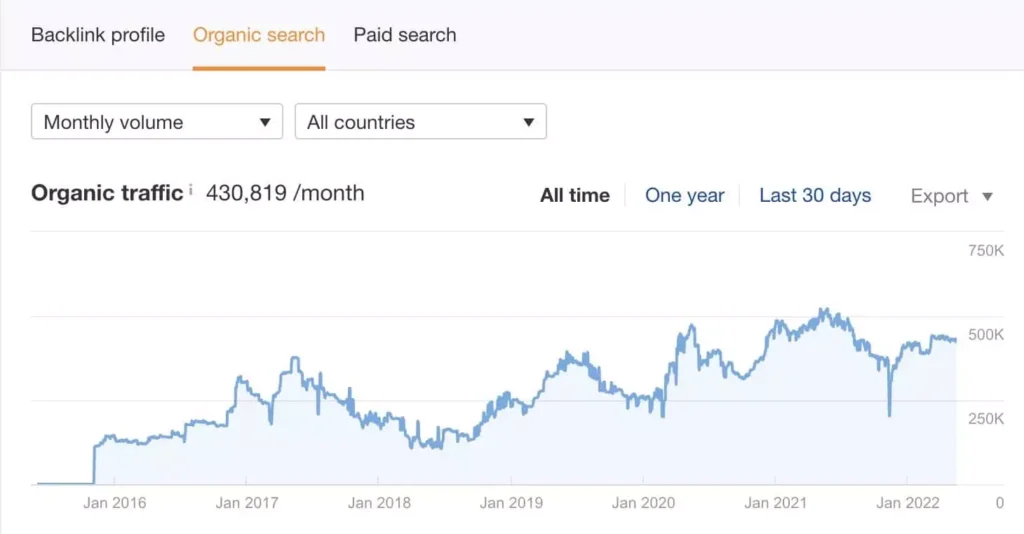Switch chart to One year
Screen dimensions: 1024x534
pos(684,195)
